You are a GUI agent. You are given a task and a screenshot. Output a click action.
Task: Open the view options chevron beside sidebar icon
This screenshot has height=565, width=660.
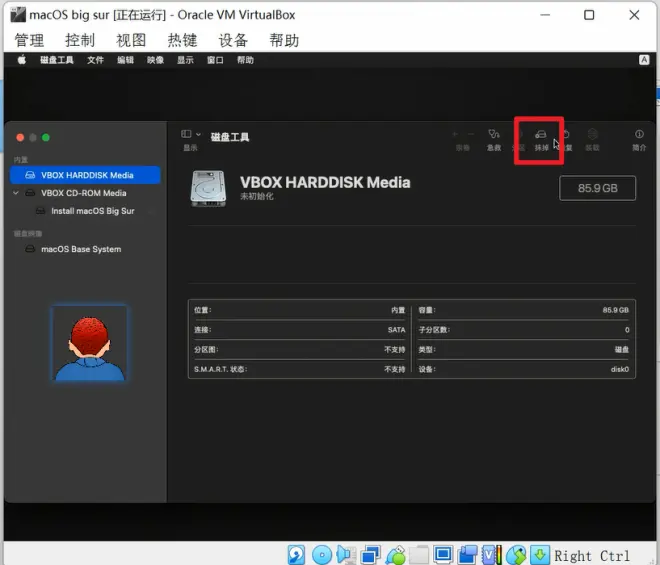(x=198, y=134)
